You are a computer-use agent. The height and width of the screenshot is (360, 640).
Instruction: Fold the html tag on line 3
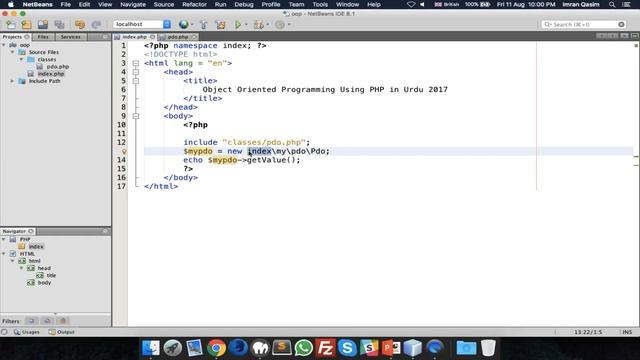coord(136,63)
